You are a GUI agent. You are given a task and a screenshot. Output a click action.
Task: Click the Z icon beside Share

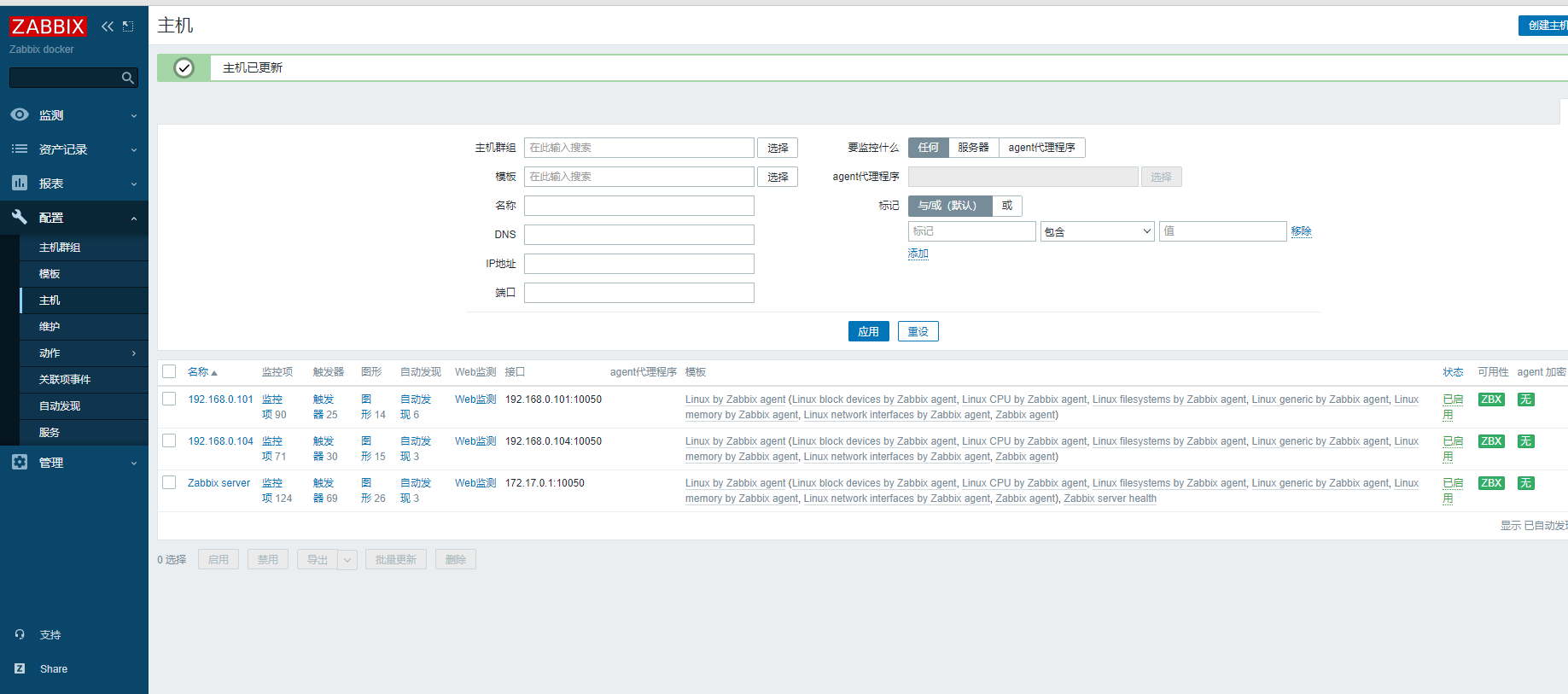(x=20, y=668)
